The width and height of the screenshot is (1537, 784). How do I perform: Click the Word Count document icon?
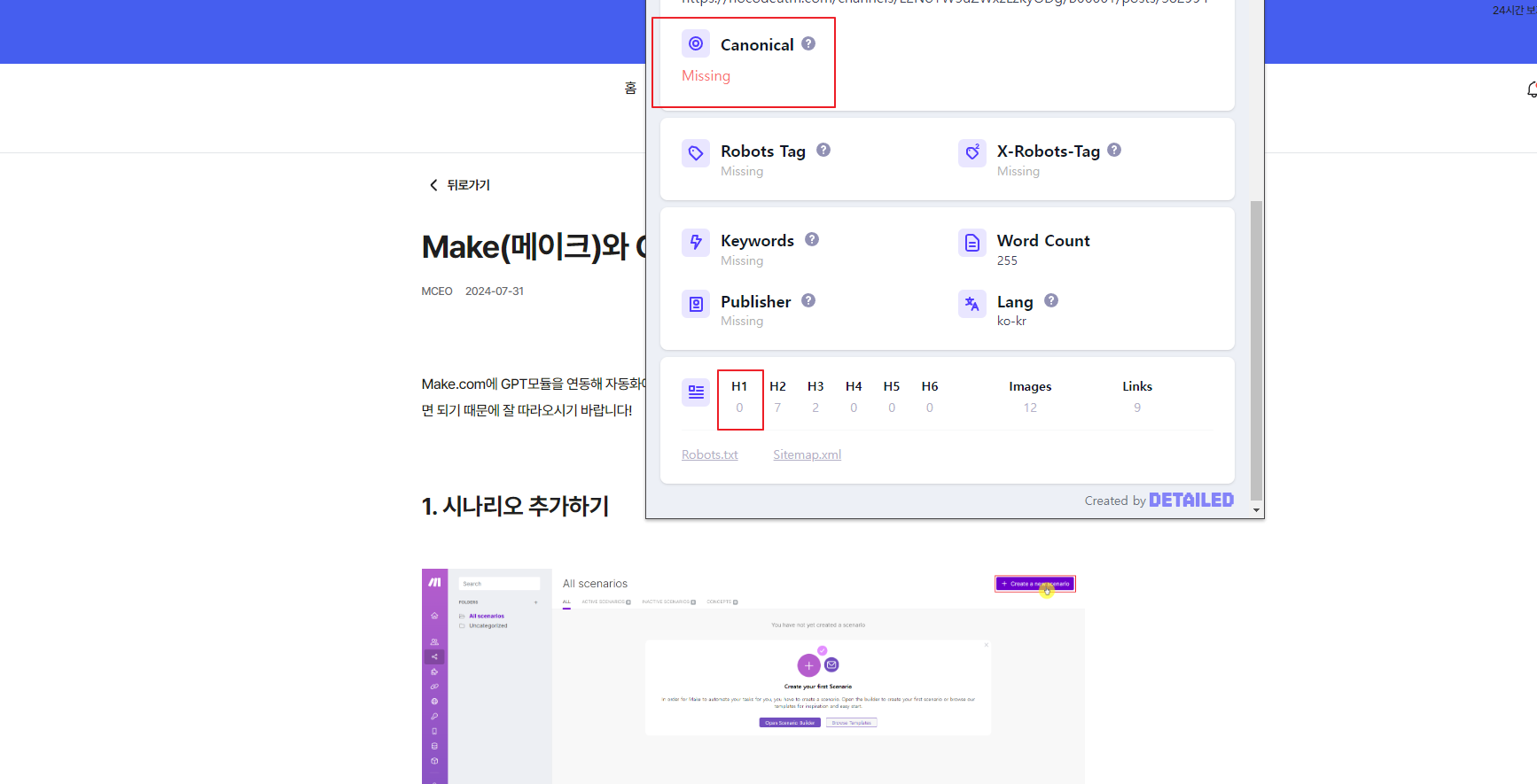pyautogui.click(x=972, y=243)
